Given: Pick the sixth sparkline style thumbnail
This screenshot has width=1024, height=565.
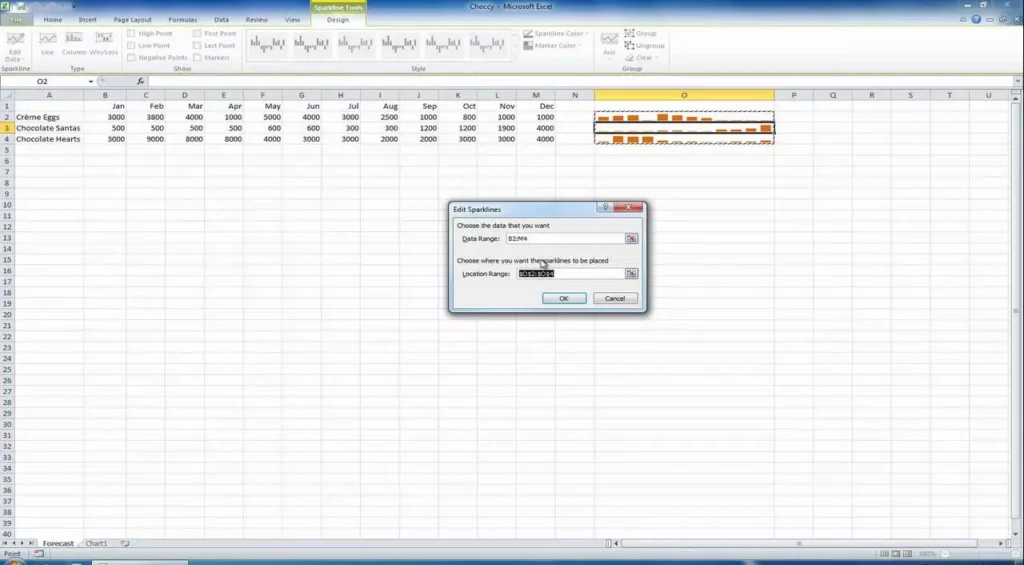Looking at the screenshot, I should pos(487,44).
